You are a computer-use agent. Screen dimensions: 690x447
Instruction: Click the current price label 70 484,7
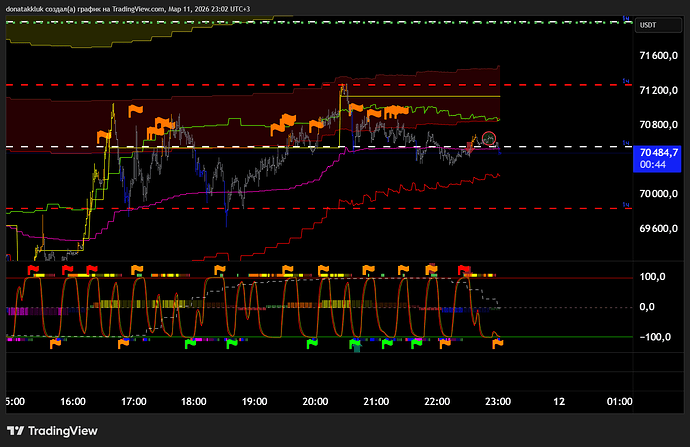tap(656, 151)
